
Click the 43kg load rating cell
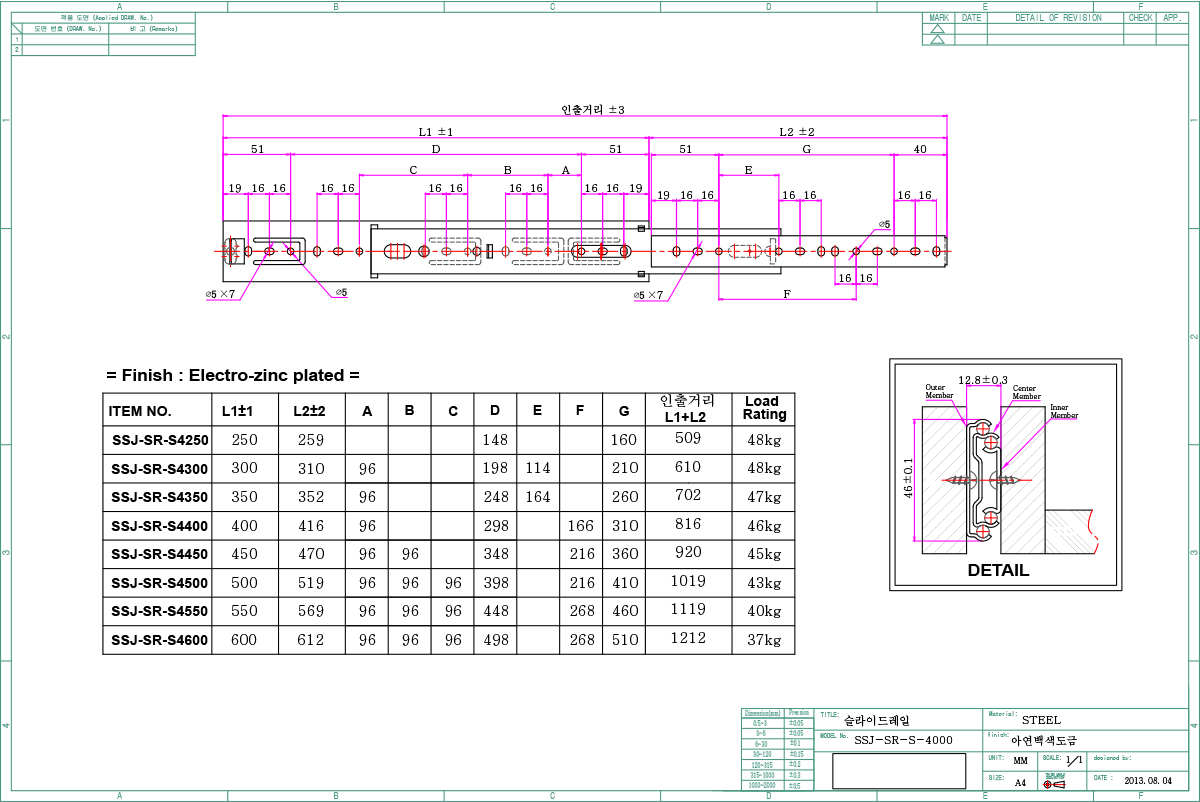764,583
